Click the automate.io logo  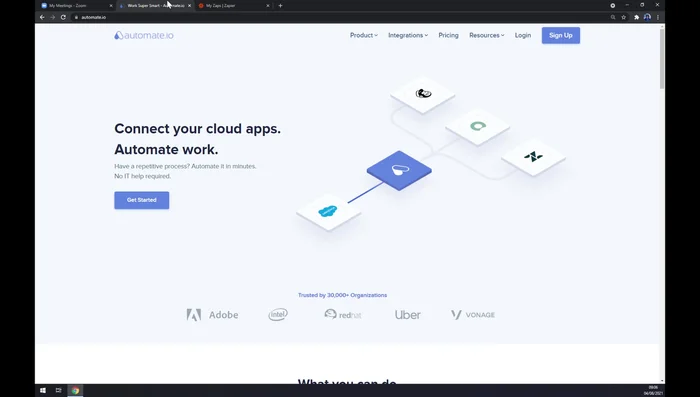(144, 35)
